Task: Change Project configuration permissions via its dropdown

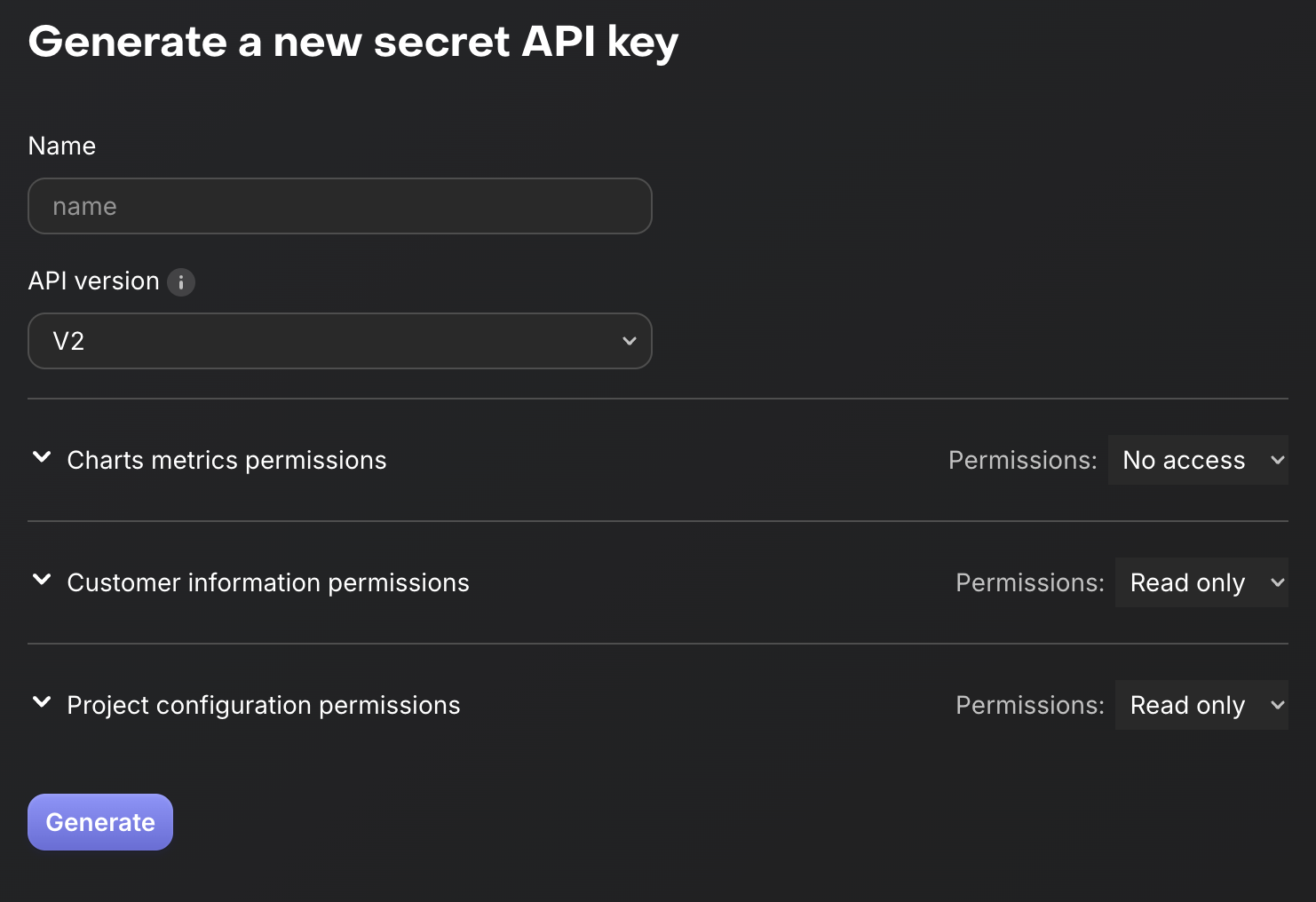Action: click(1201, 704)
